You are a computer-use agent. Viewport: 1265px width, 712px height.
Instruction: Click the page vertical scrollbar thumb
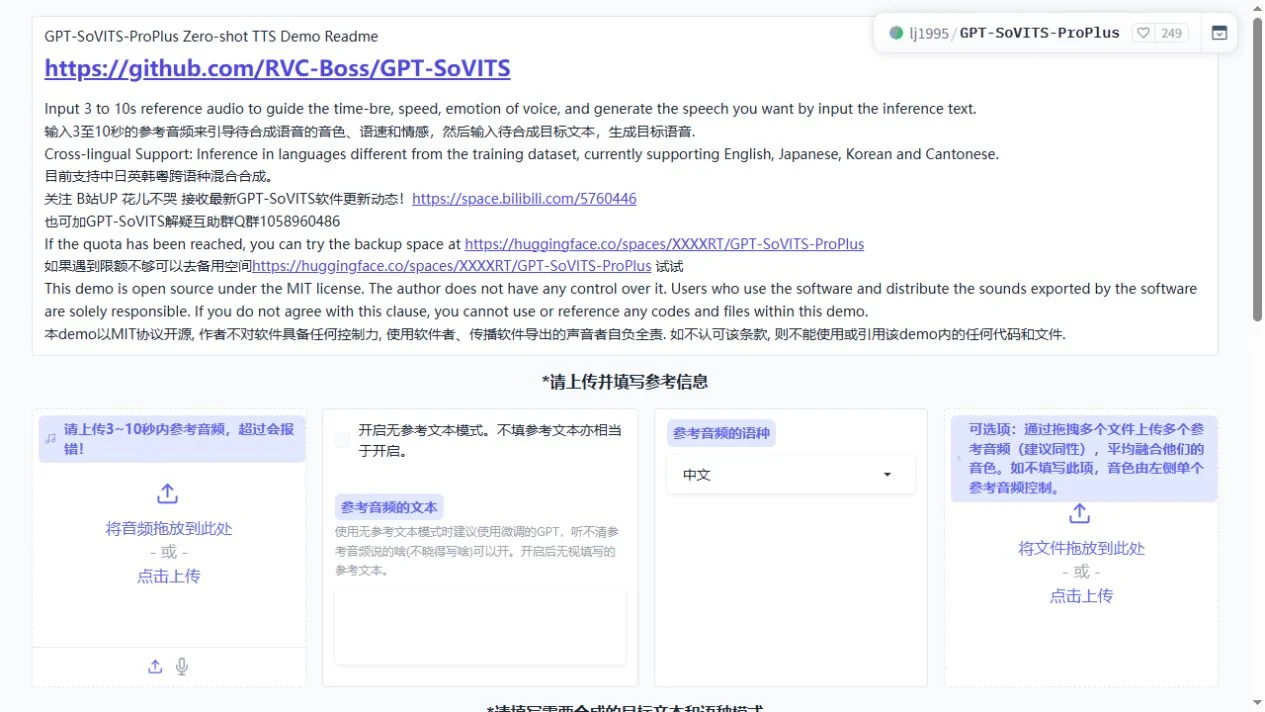click(x=1257, y=168)
